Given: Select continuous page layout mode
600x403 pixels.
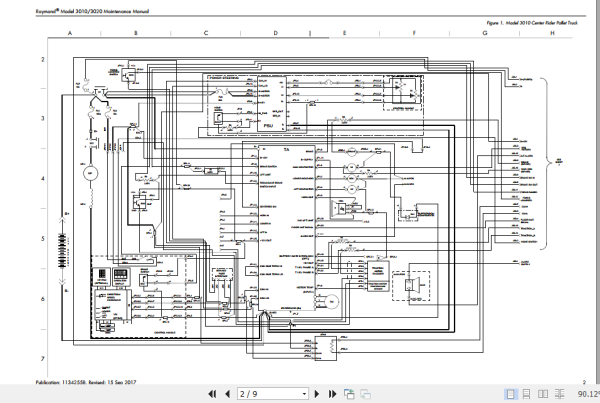Looking at the screenshot, I should 527,394.
